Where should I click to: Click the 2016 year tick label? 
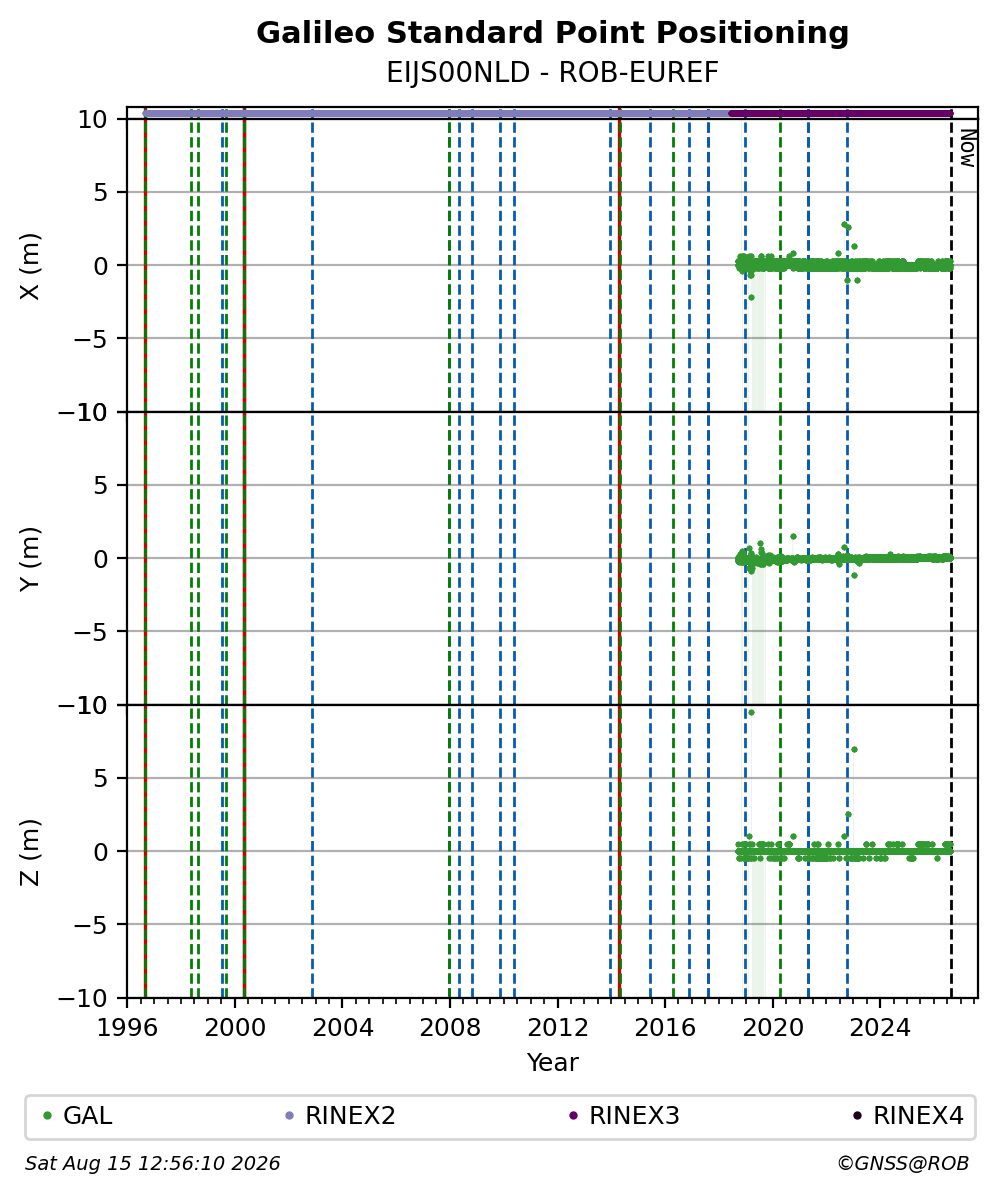665,1028
